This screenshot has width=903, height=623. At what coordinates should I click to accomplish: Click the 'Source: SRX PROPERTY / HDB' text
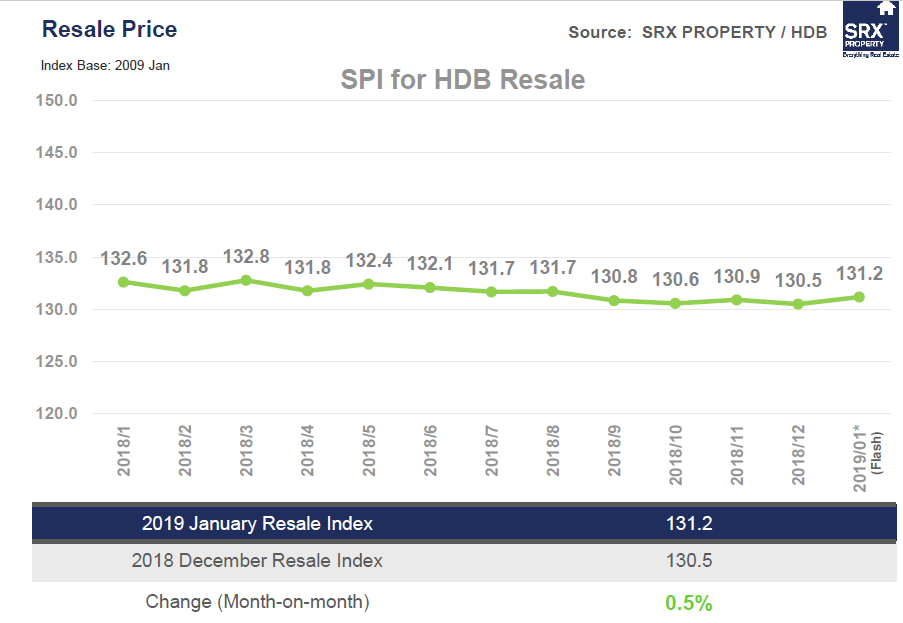[x=697, y=32]
